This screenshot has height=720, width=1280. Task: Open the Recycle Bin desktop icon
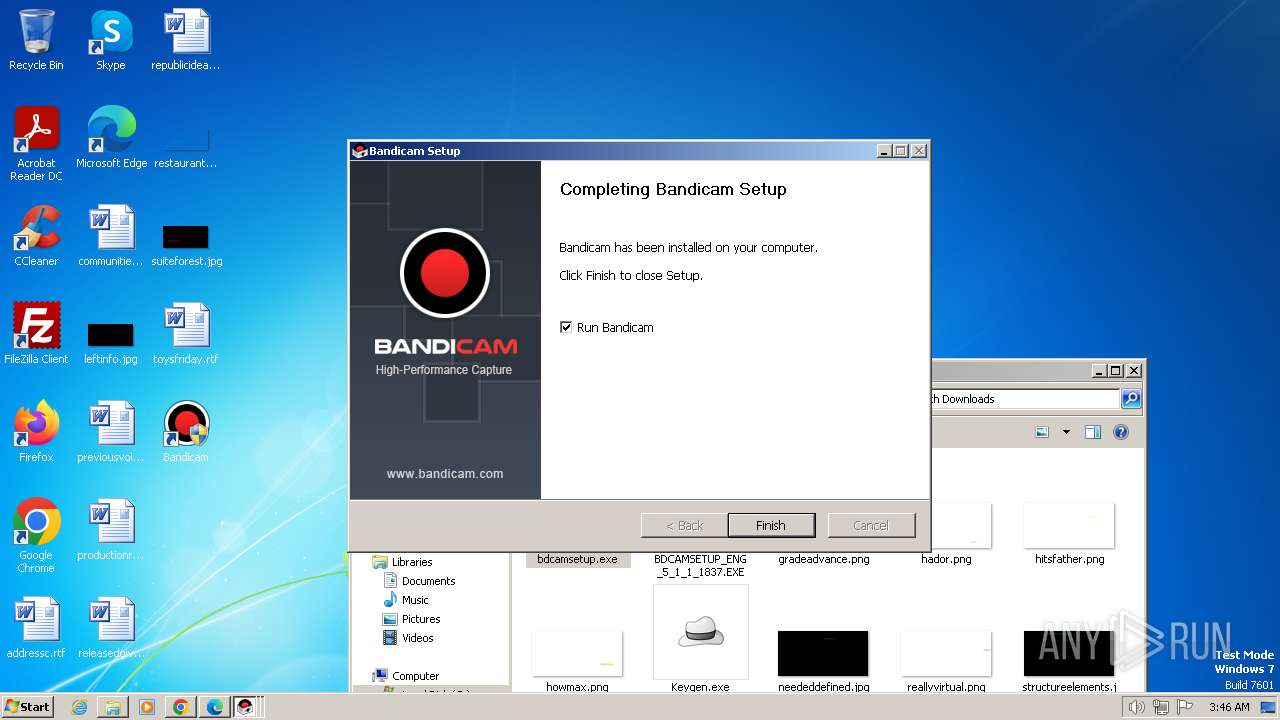pos(36,40)
